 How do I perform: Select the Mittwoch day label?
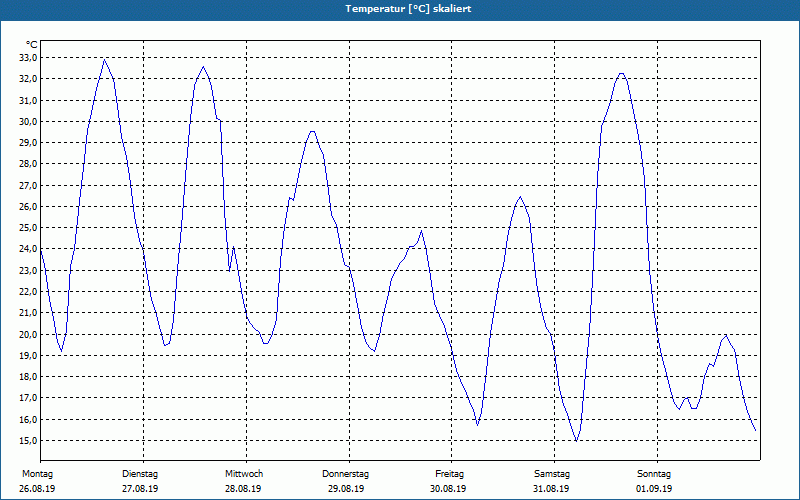click(x=244, y=474)
